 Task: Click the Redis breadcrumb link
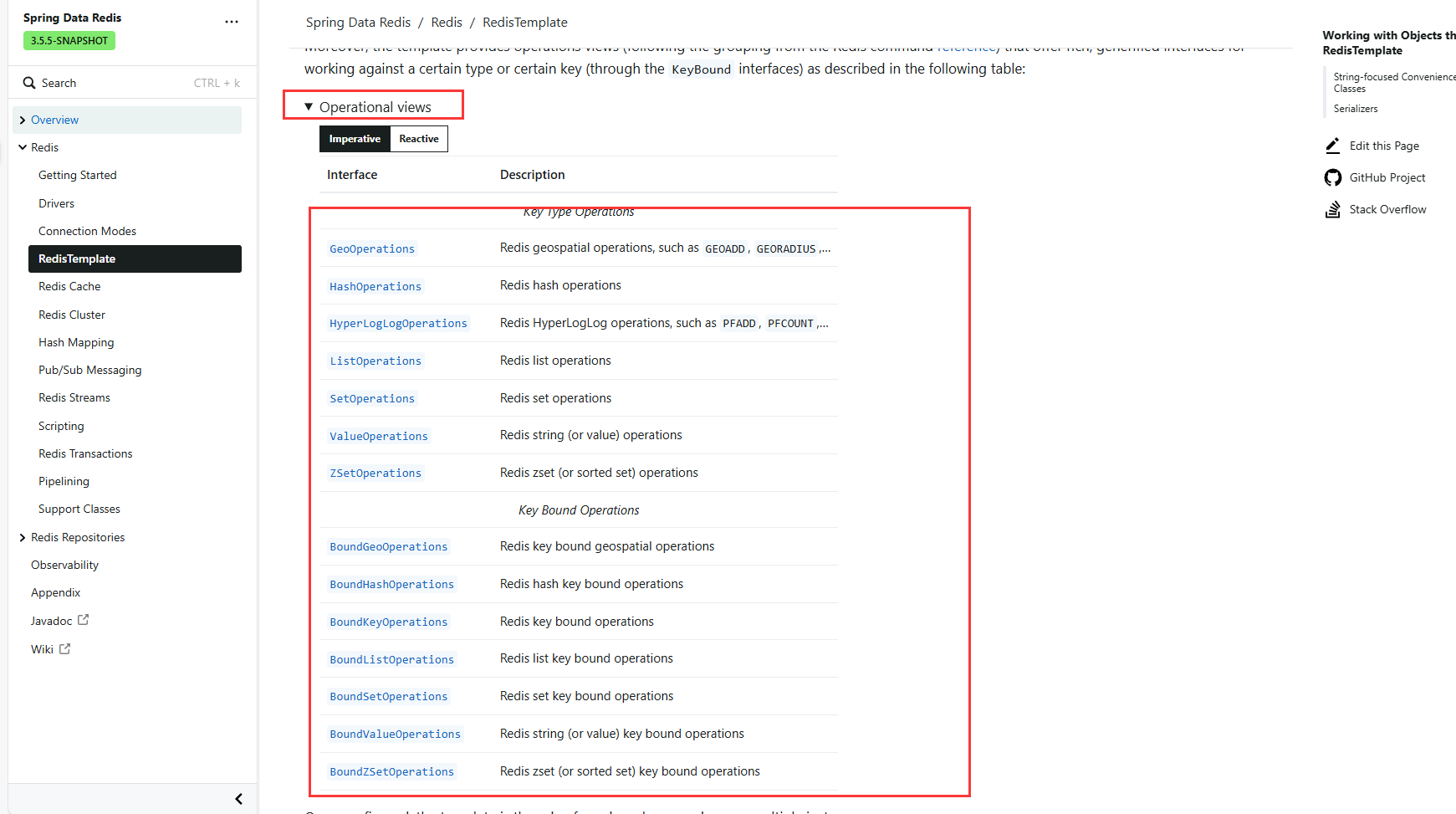coord(447,23)
